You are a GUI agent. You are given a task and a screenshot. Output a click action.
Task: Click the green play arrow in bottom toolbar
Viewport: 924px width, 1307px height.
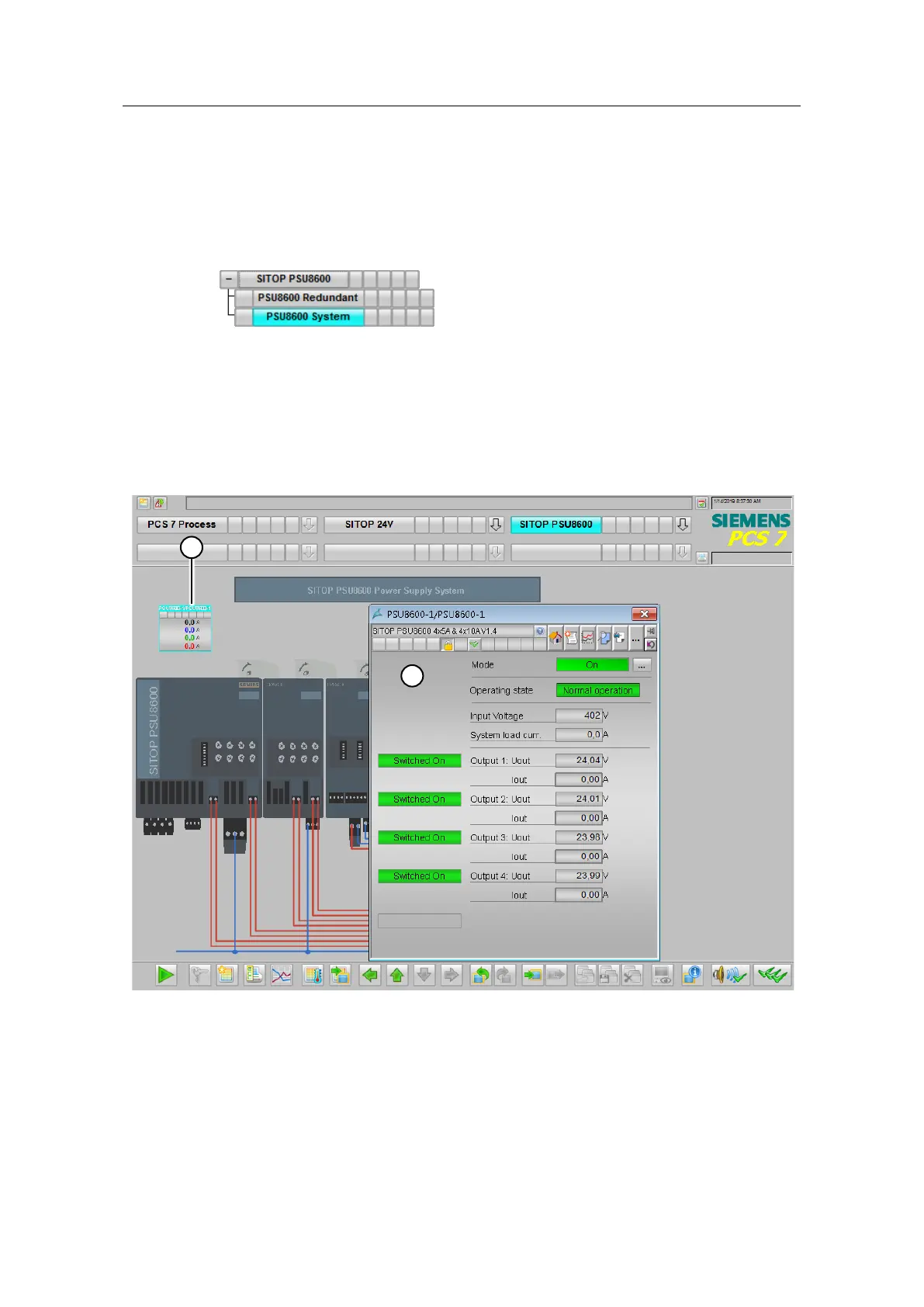166,975
